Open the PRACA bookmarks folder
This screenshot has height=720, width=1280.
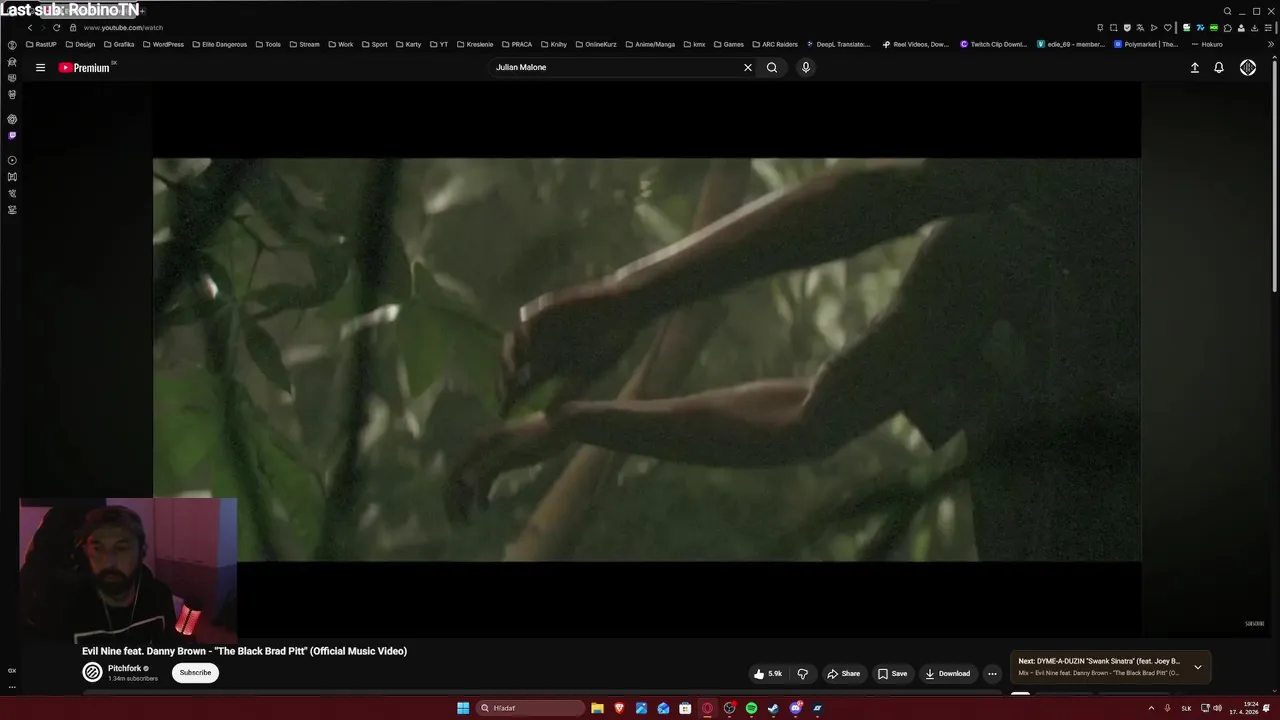pyautogui.click(x=516, y=44)
